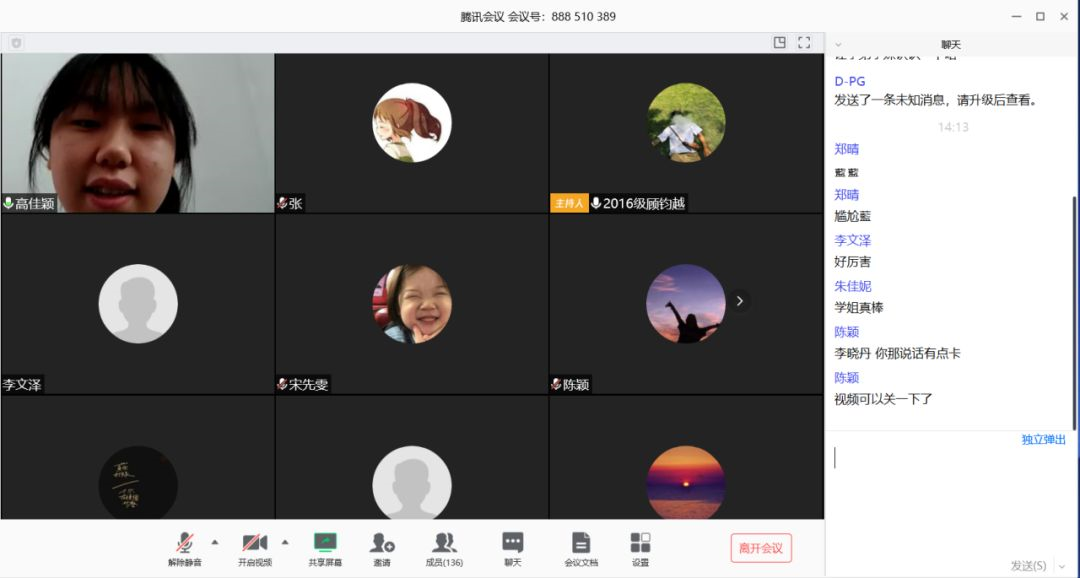Click the shield security icon at top left

click(16, 43)
